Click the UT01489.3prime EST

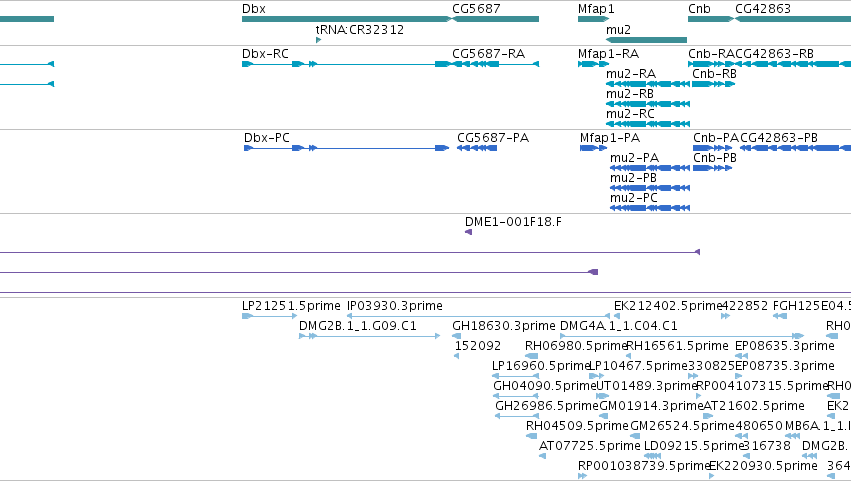pyautogui.click(x=603, y=397)
